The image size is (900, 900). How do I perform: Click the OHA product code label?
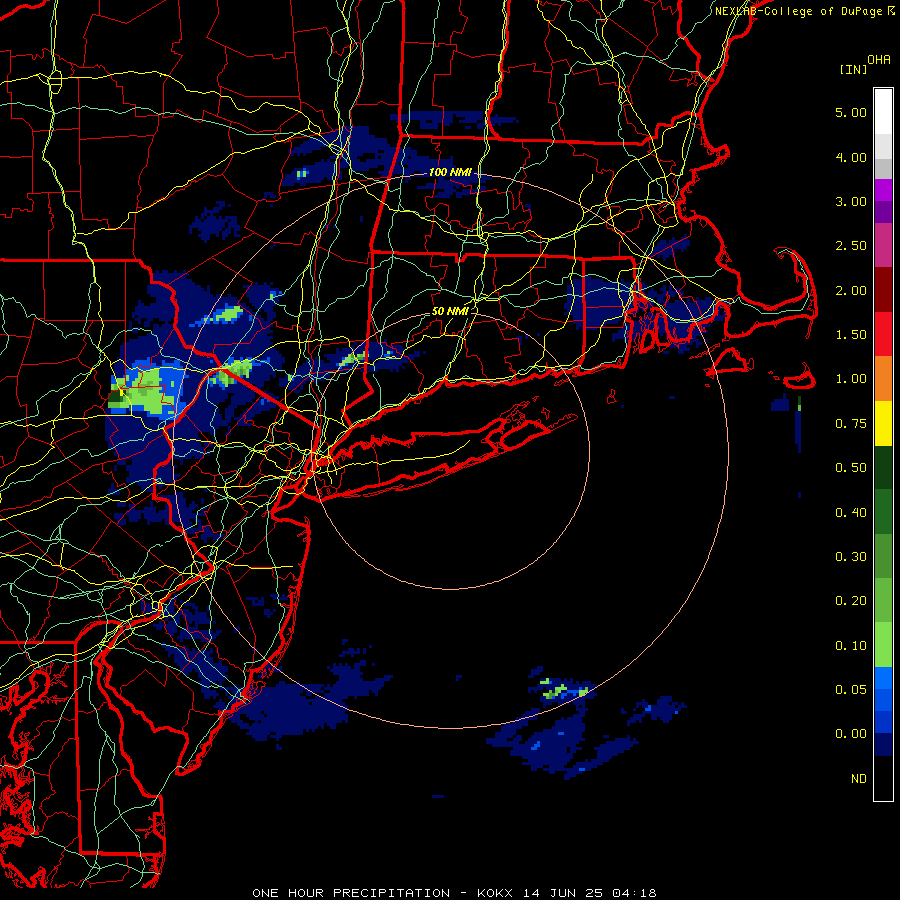[879, 60]
